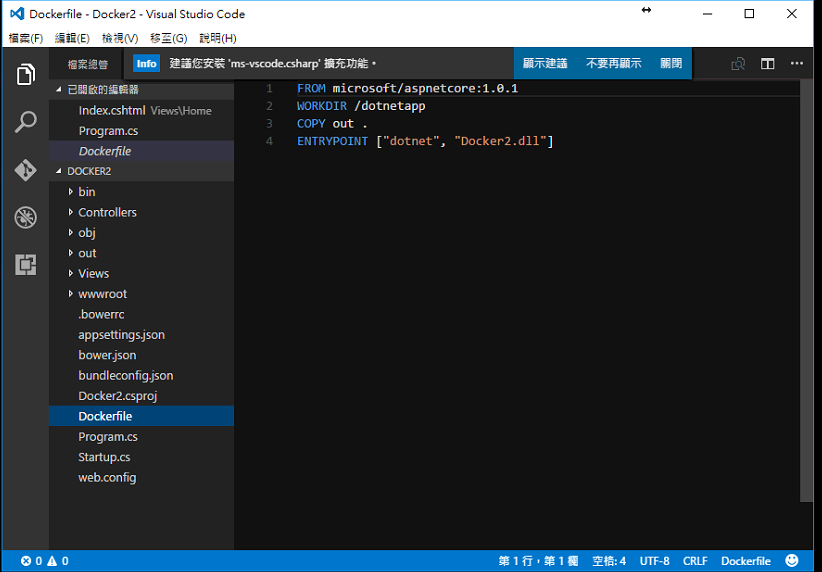
Task: Change indentation 空格: 4 in status bar
Action: tap(609, 561)
